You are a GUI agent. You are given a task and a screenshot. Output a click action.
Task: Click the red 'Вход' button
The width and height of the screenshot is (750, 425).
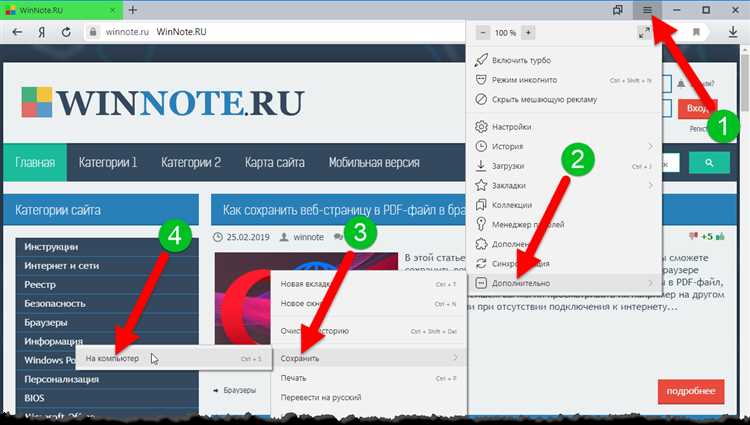coord(697,109)
